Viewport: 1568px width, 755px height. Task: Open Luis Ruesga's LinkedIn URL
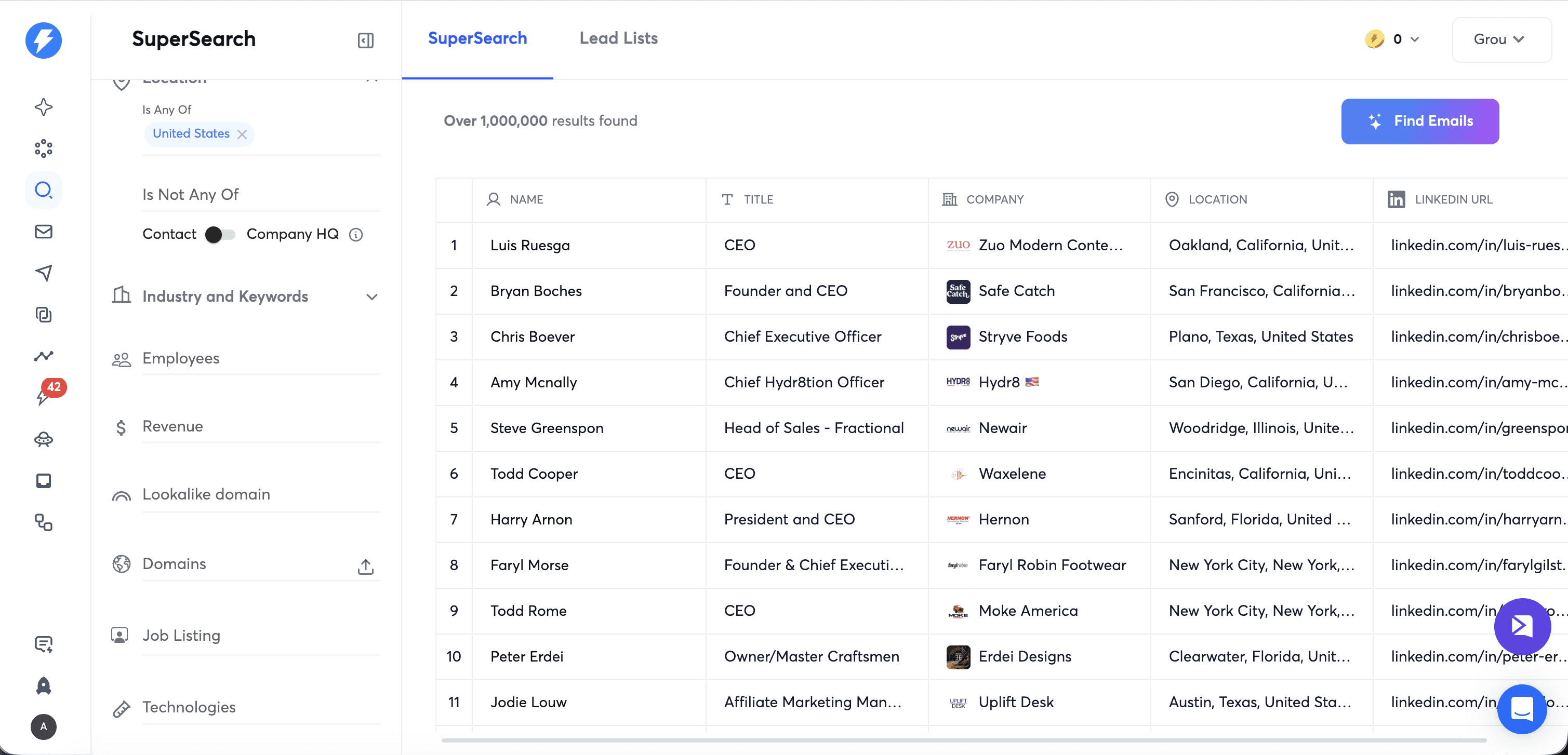click(1478, 245)
